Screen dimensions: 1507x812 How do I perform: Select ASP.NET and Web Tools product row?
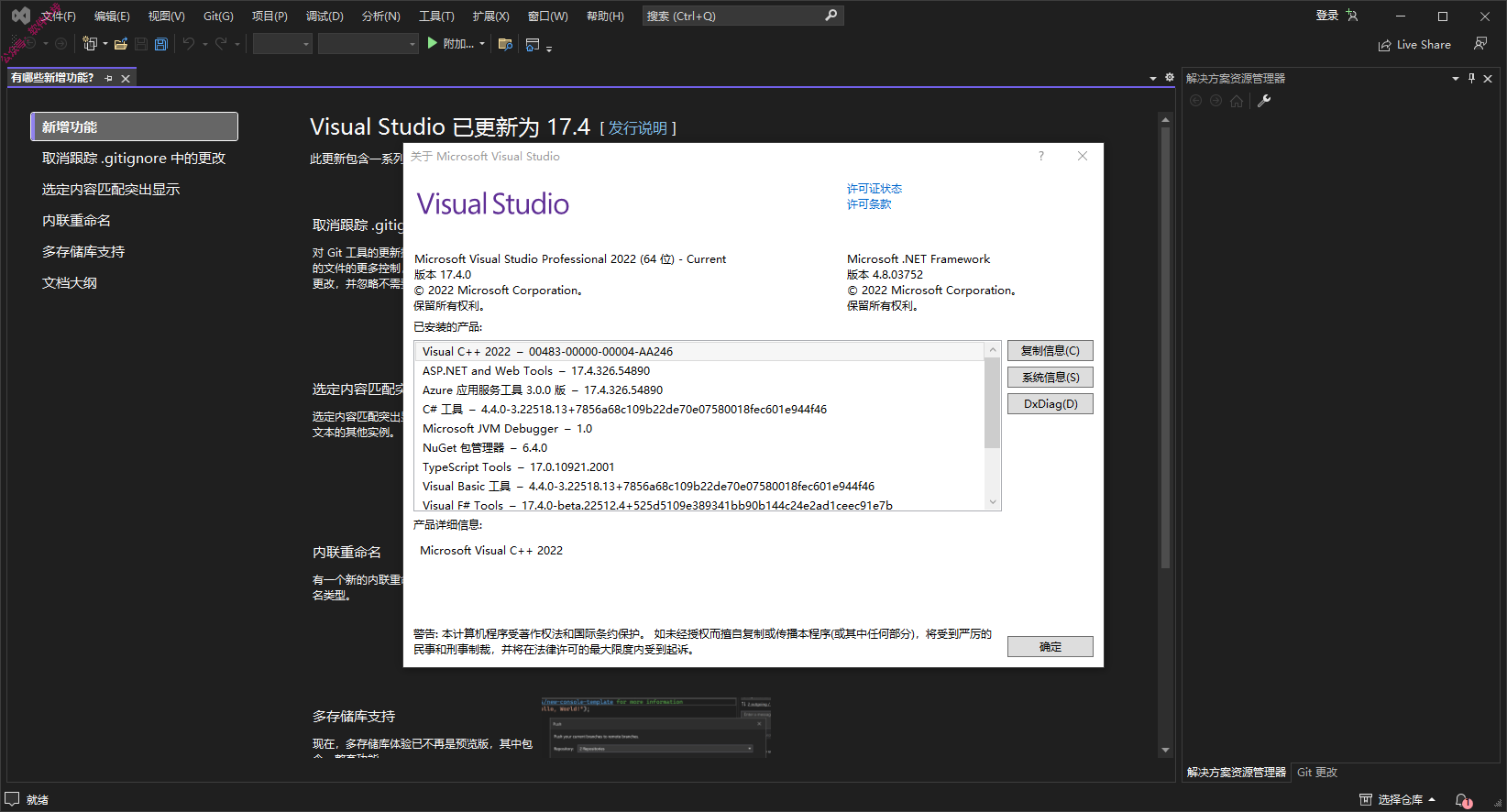tap(699, 371)
